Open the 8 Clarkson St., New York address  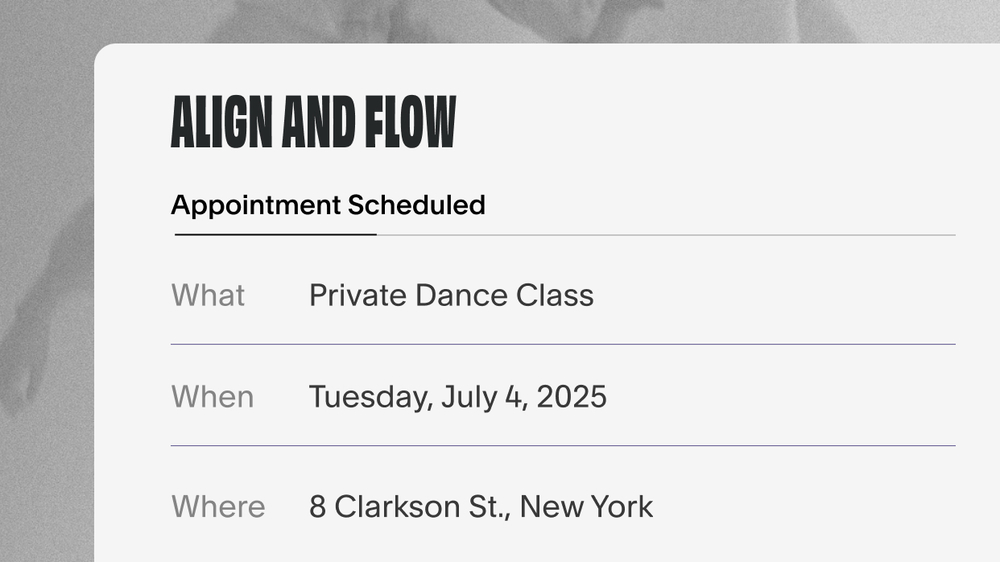pyautogui.click(x=481, y=507)
